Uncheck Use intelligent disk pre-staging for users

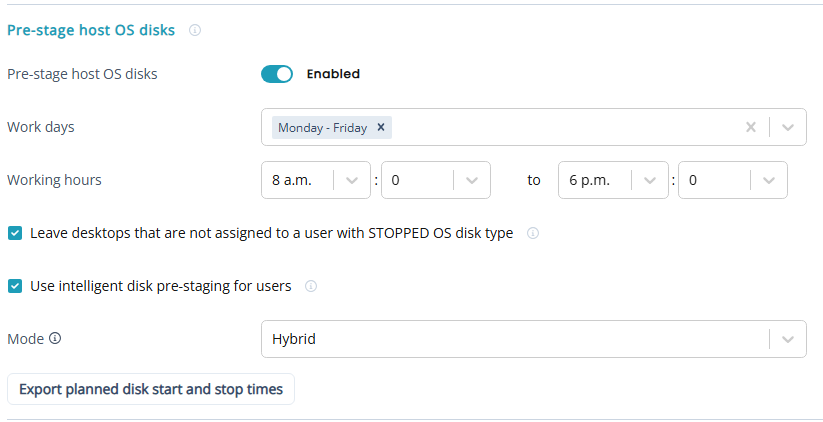(x=15, y=286)
